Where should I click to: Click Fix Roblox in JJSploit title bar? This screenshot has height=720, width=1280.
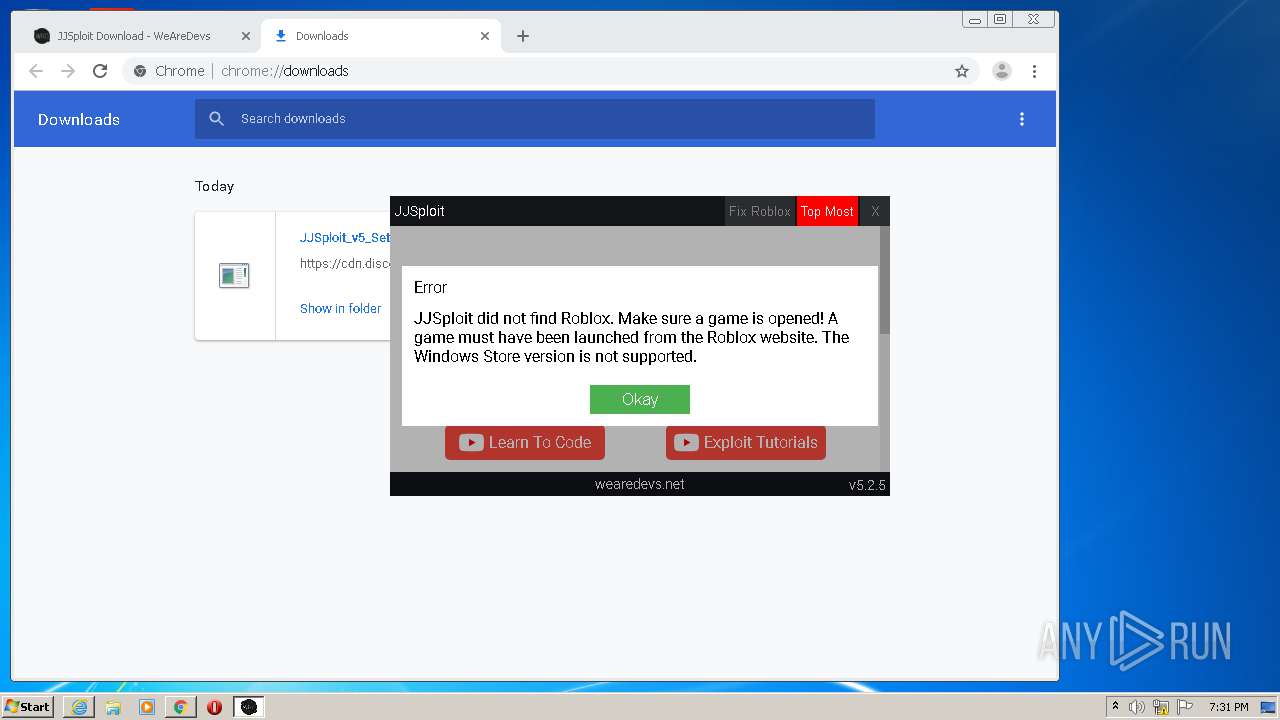(x=760, y=211)
